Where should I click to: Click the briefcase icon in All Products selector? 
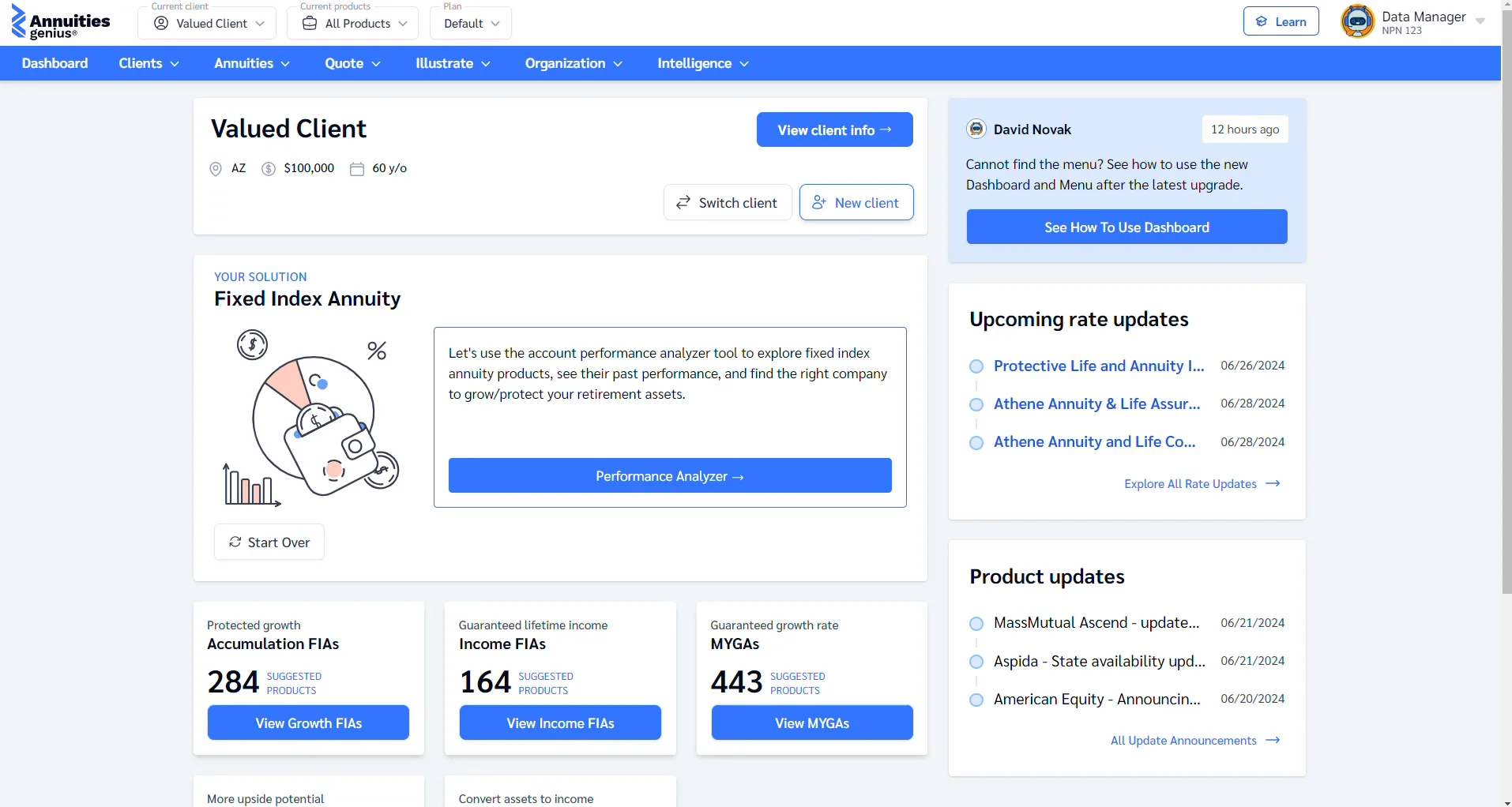click(310, 23)
